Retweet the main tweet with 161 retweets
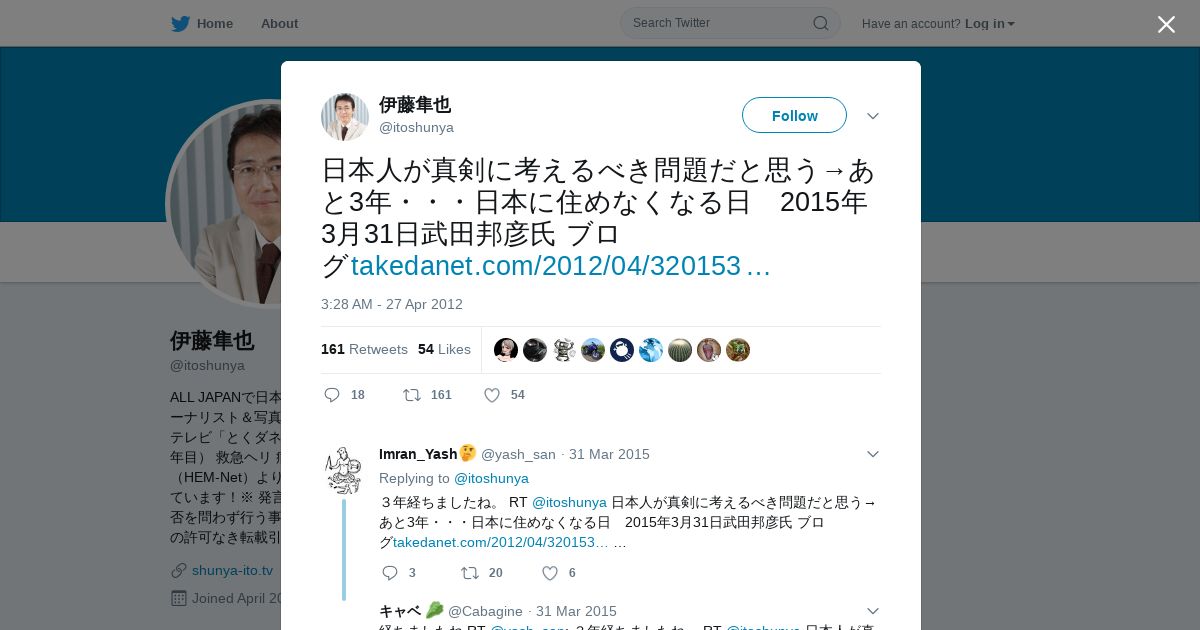The height and width of the screenshot is (630, 1200). [412, 395]
